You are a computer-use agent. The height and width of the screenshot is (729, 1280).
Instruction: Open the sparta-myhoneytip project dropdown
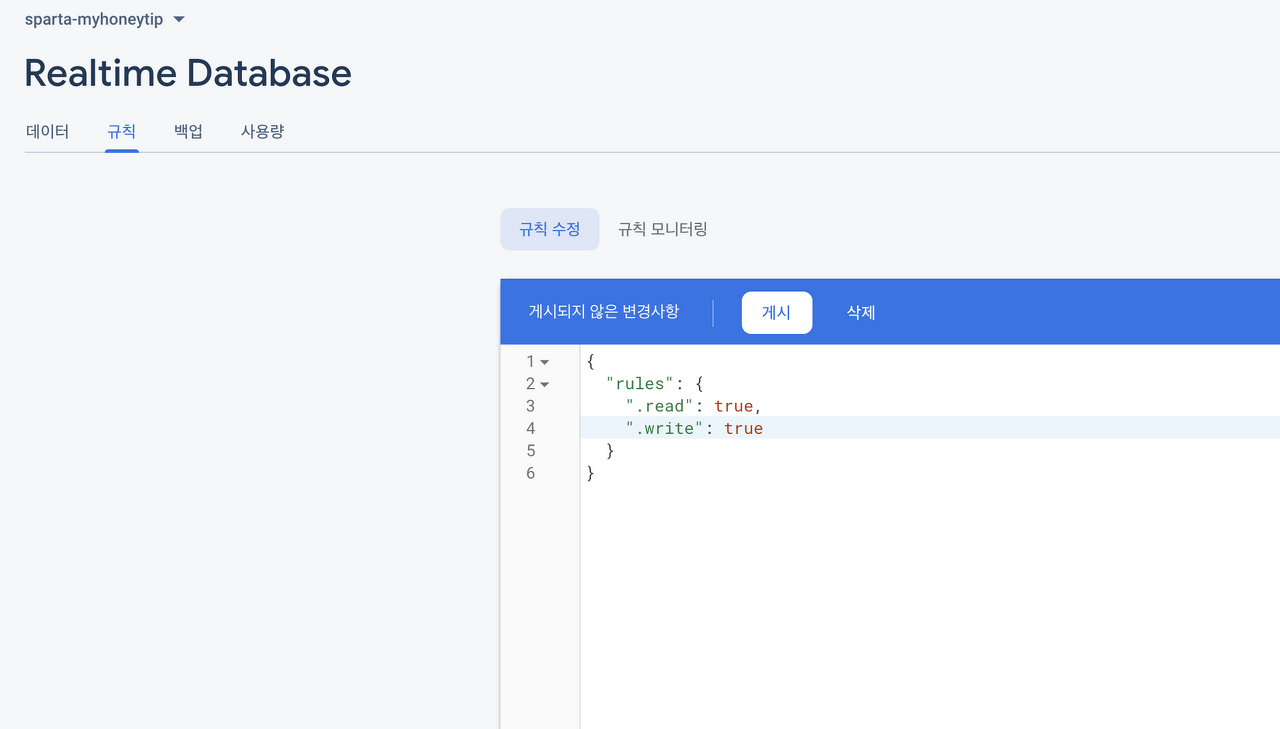click(105, 19)
